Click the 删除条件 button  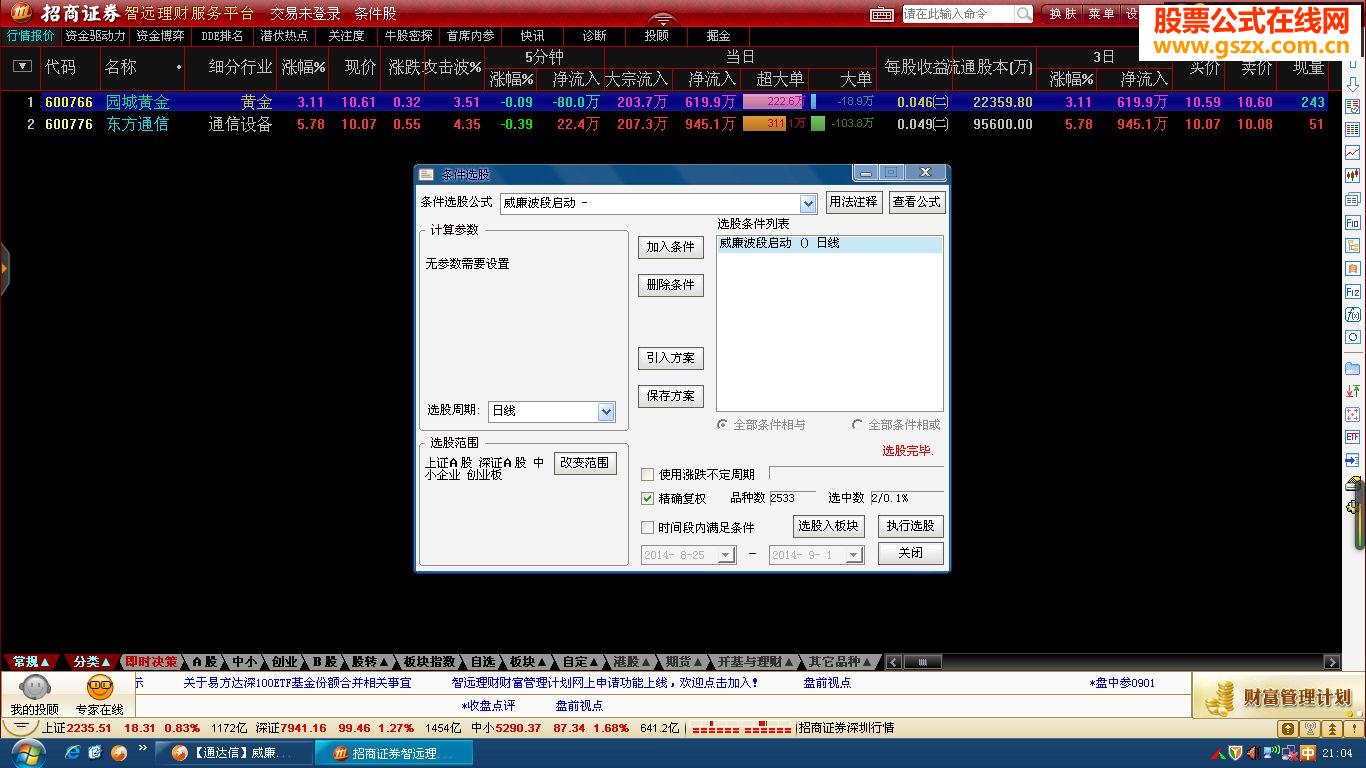point(671,285)
